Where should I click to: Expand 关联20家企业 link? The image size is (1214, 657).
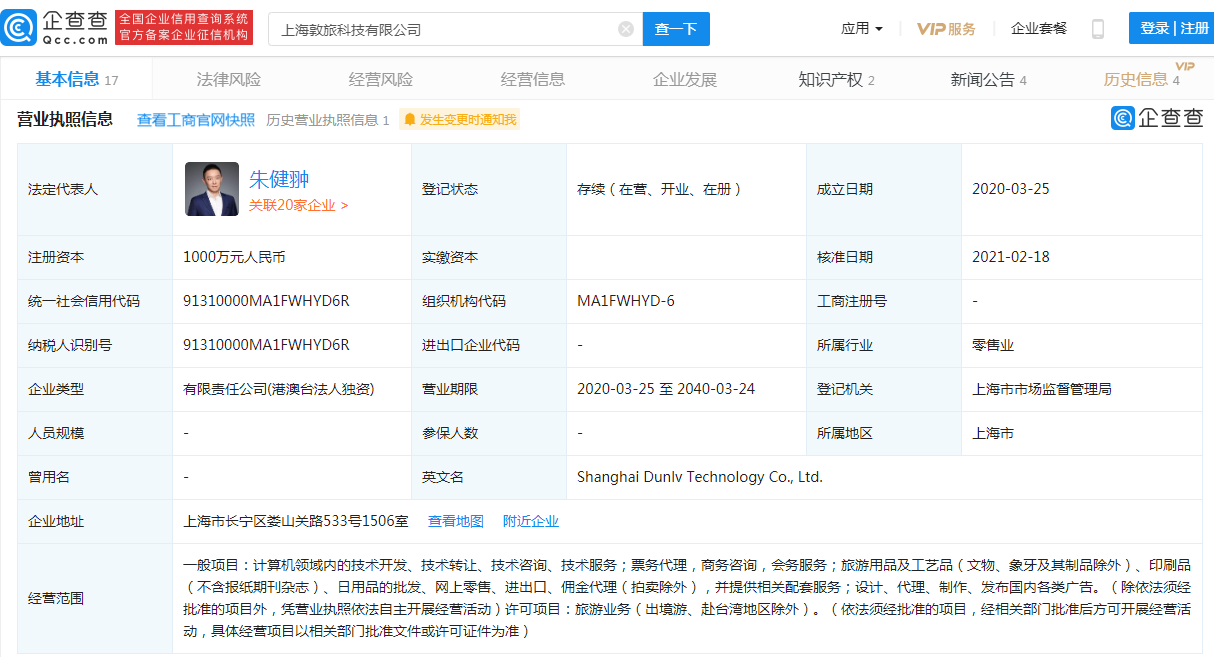coord(299,205)
